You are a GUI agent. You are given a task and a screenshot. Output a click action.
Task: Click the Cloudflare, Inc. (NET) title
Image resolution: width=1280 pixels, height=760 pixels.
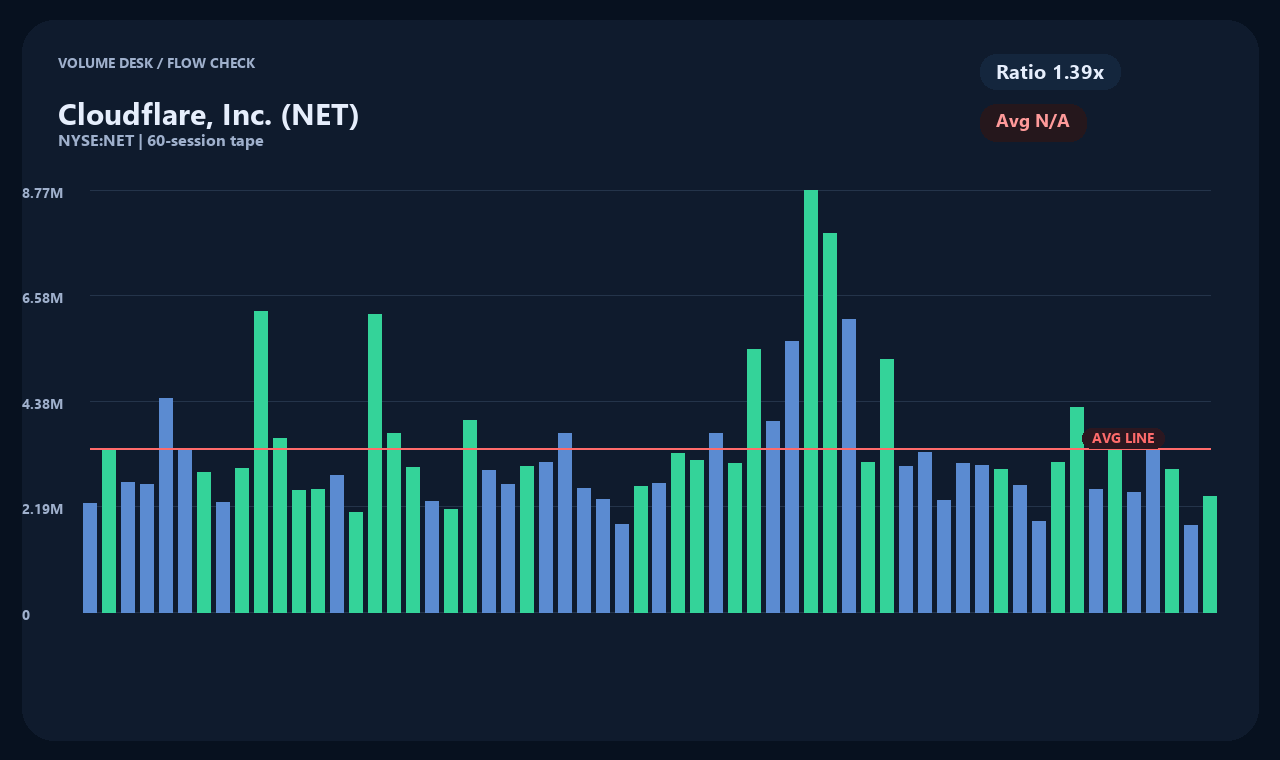click(x=208, y=115)
